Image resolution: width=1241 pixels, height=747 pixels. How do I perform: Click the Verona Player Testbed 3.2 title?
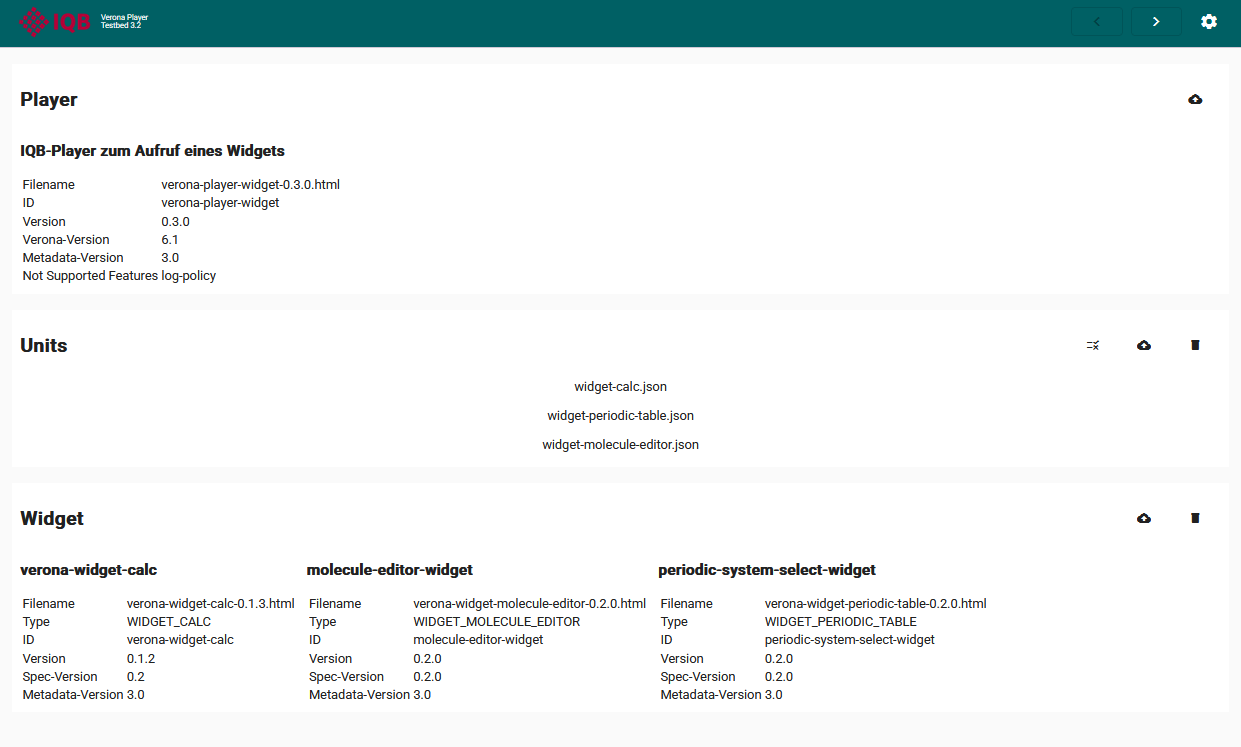pos(124,21)
